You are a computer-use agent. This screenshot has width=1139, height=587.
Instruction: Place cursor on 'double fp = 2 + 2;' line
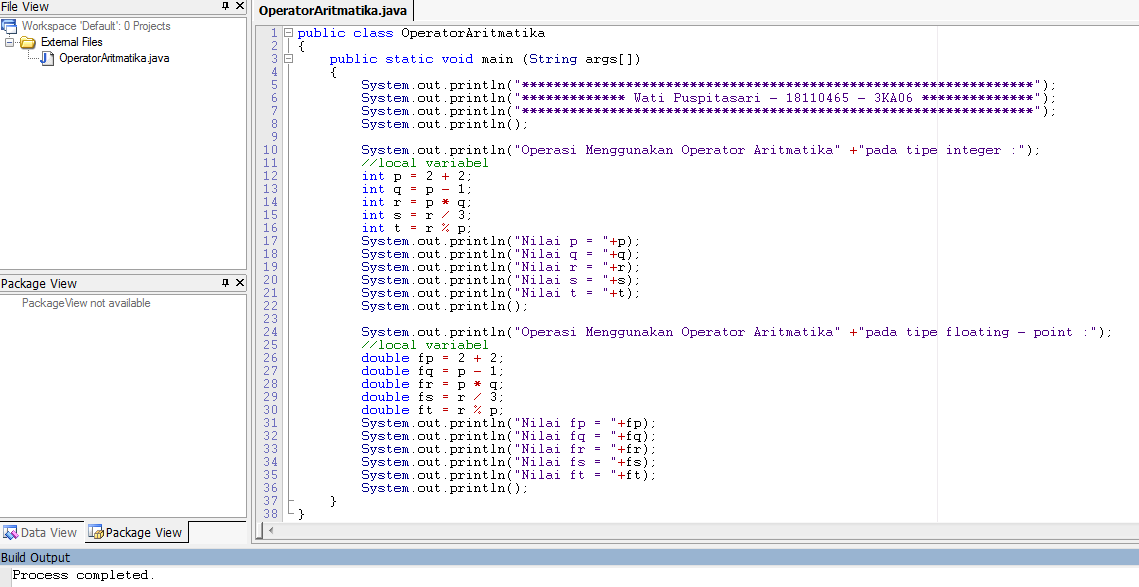click(x=432, y=358)
